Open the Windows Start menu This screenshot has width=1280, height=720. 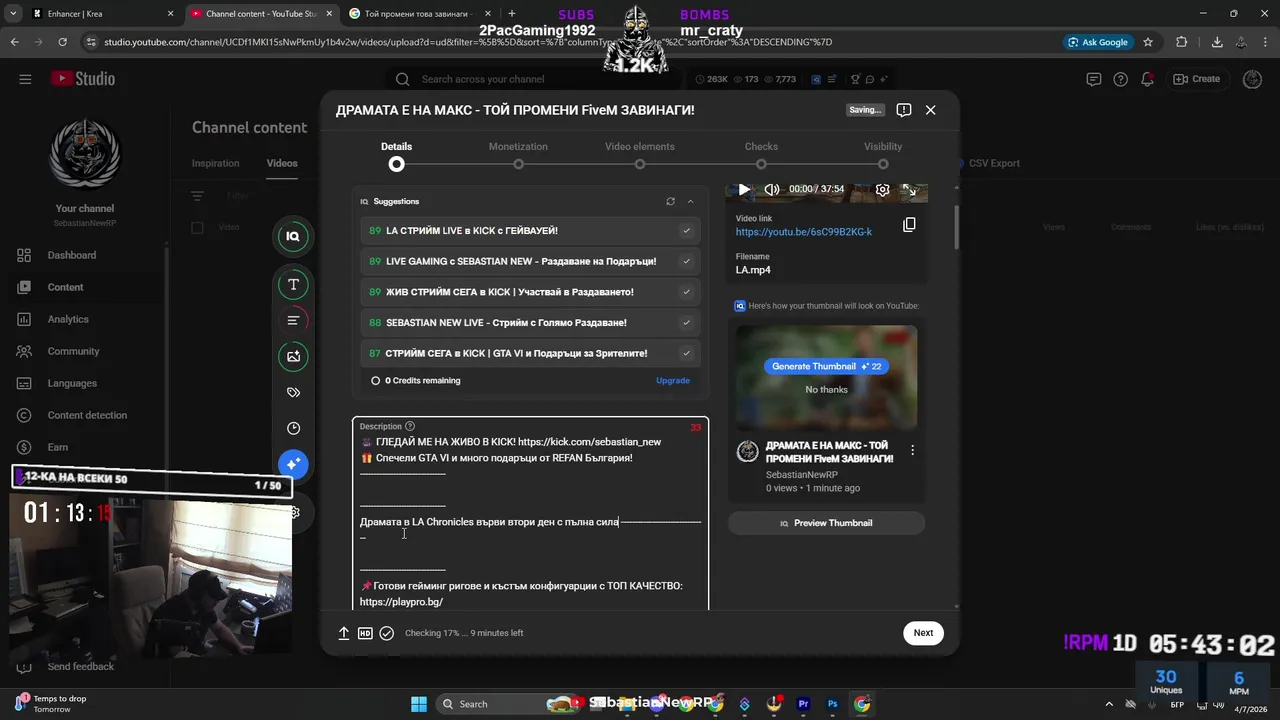419,704
